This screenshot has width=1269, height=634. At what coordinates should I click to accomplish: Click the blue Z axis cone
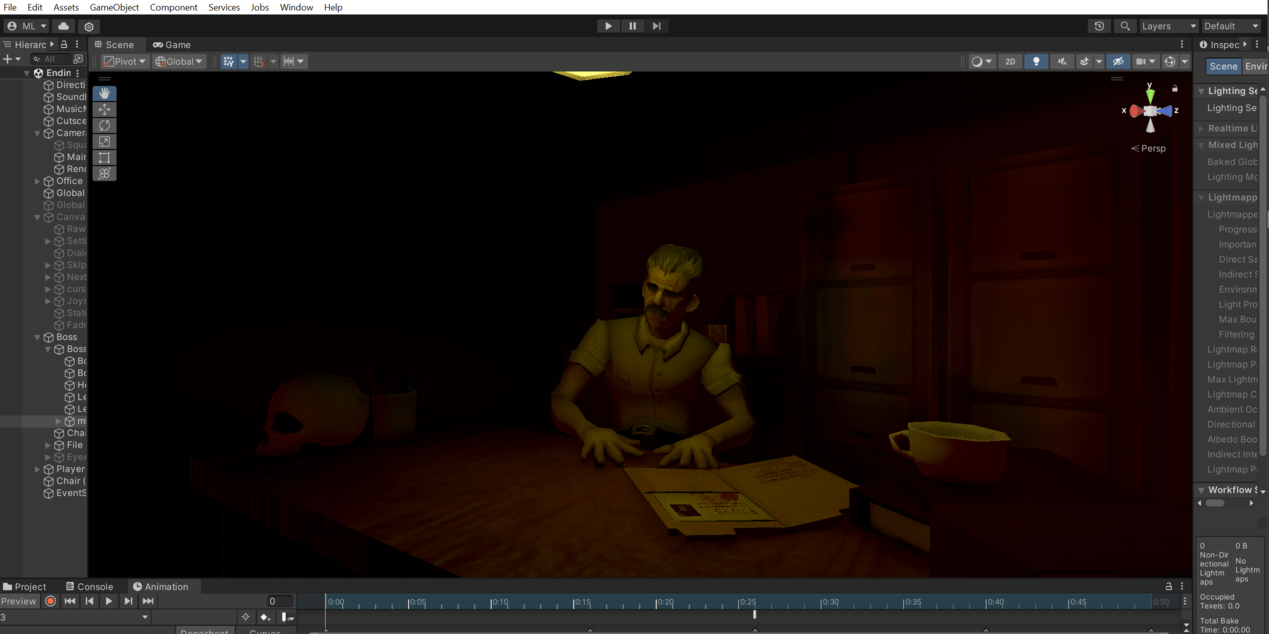click(x=1166, y=111)
